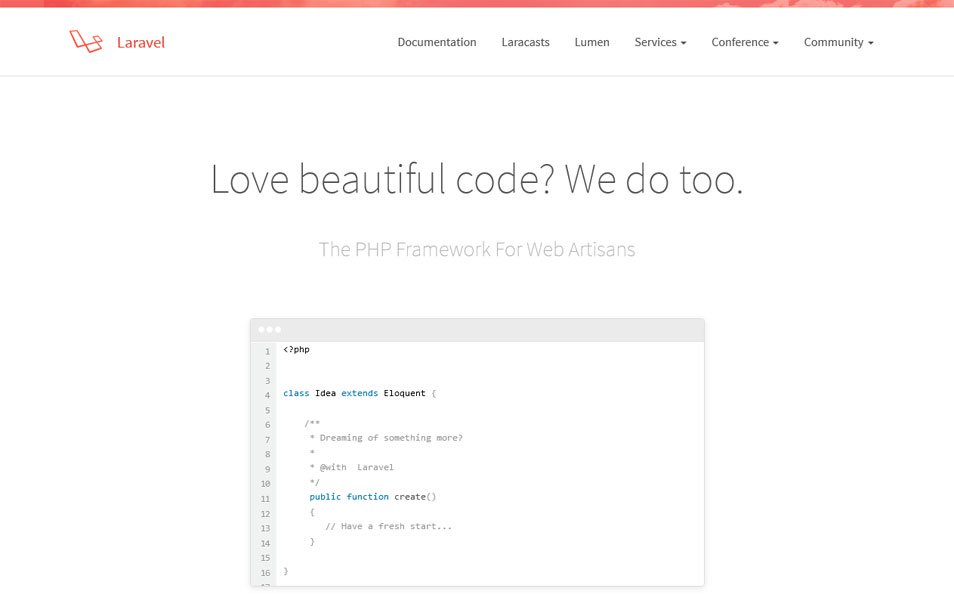954x600 pixels.
Task: Select the Lumen navigation item
Action: [x=592, y=42]
